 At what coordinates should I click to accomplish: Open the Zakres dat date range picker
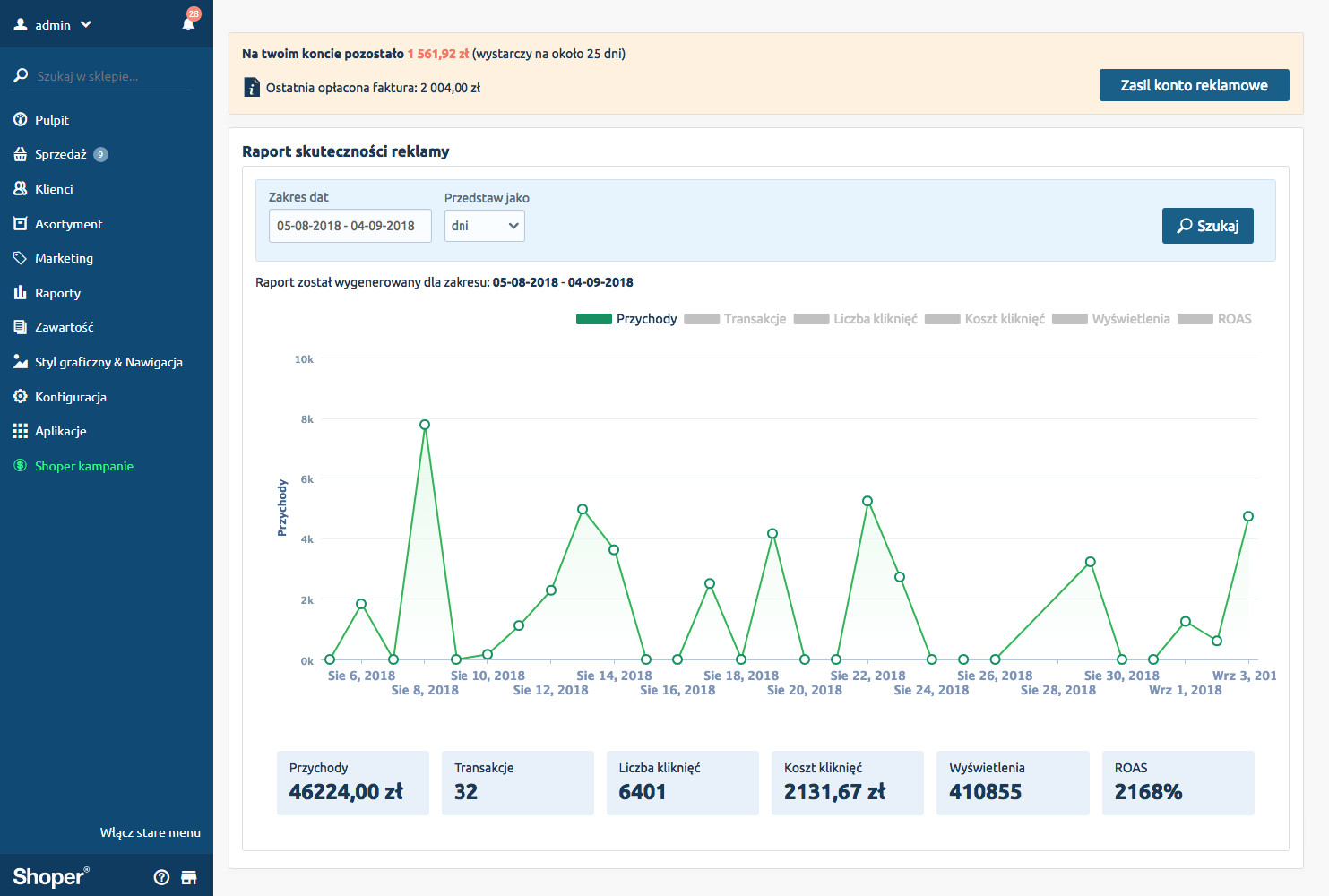click(x=350, y=226)
